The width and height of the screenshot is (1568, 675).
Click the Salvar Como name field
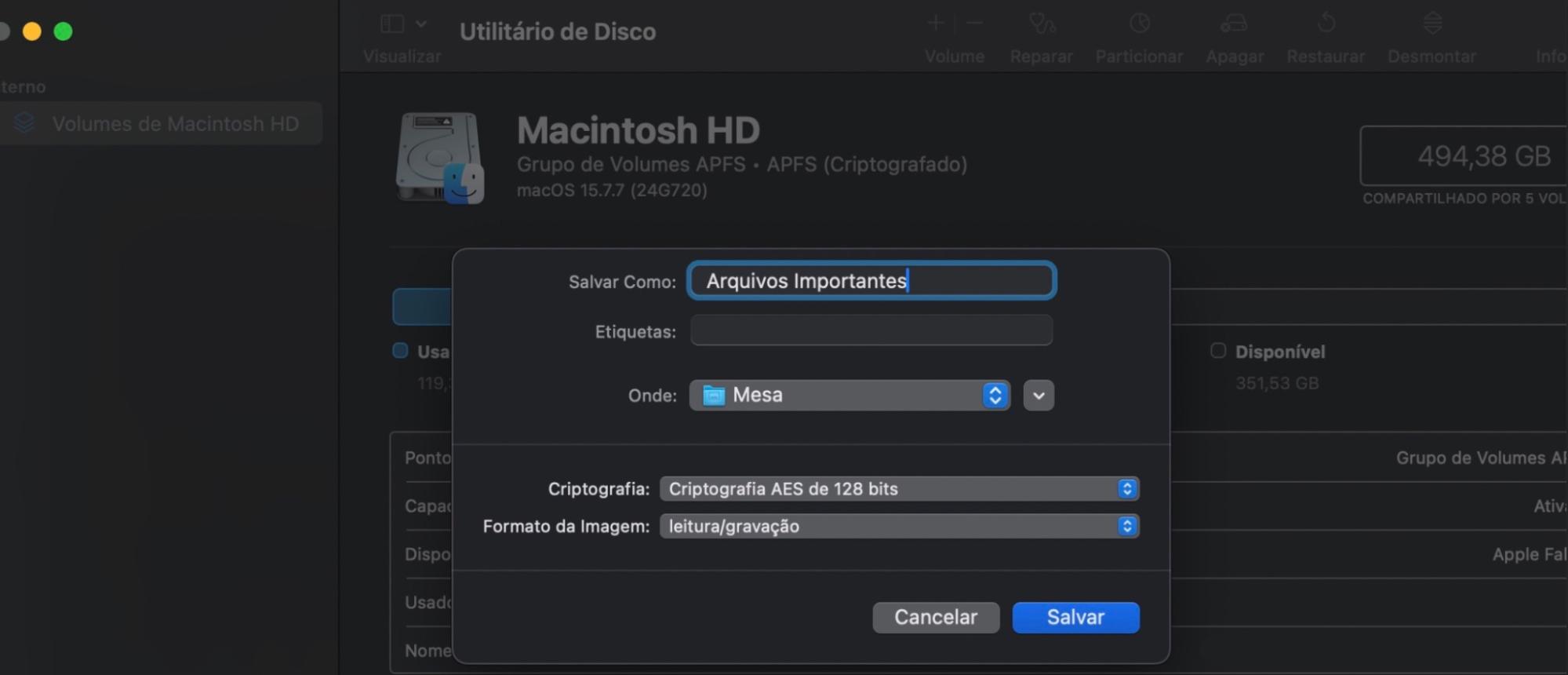point(871,280)
